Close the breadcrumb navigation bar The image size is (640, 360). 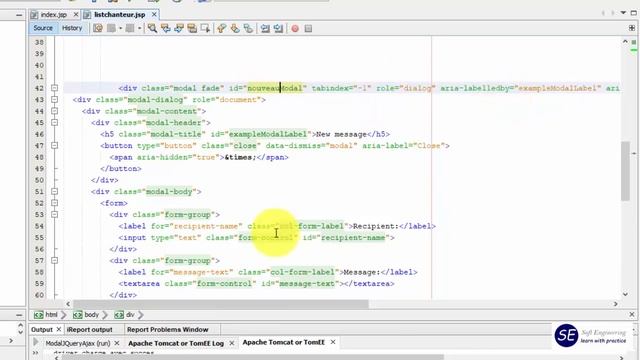tap(632, 314)
